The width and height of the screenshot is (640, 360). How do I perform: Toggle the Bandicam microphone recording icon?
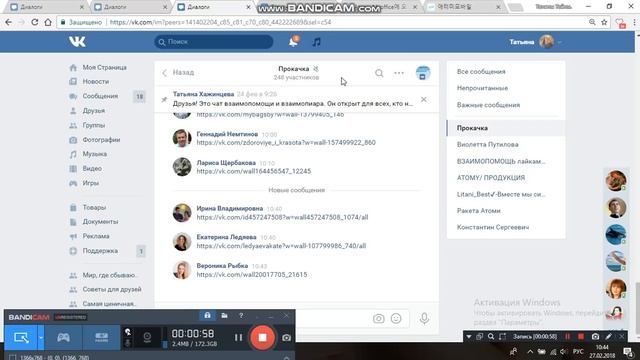click(128, 343)
